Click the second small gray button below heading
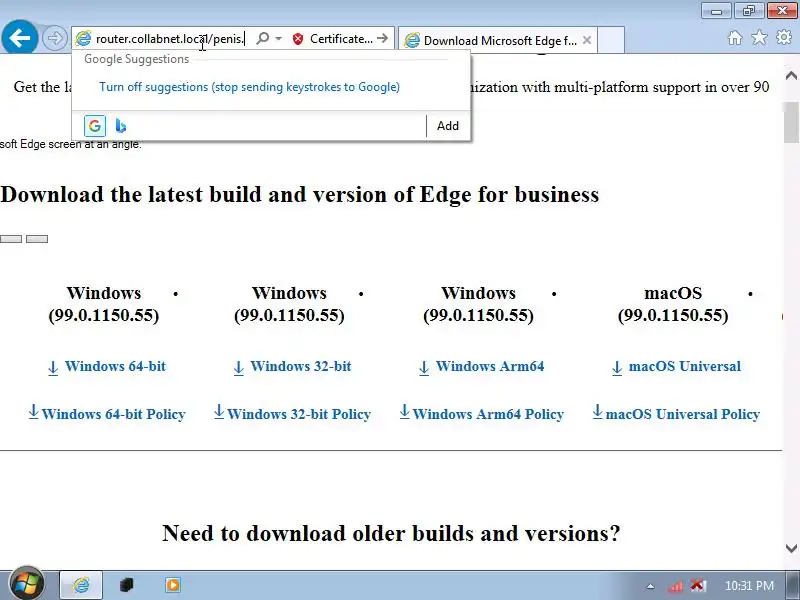 click(x=37, y=239)
